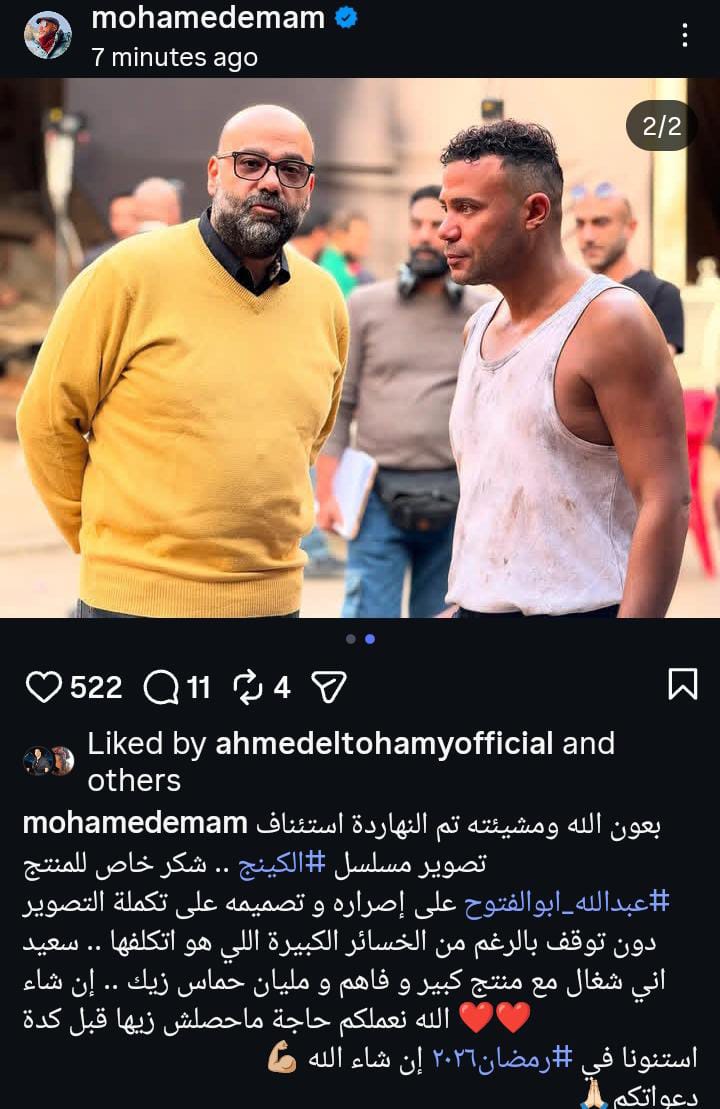This screenshot has width=720, height=1109.
Task: Save post with bookmark icon
Action: [683, 684]
